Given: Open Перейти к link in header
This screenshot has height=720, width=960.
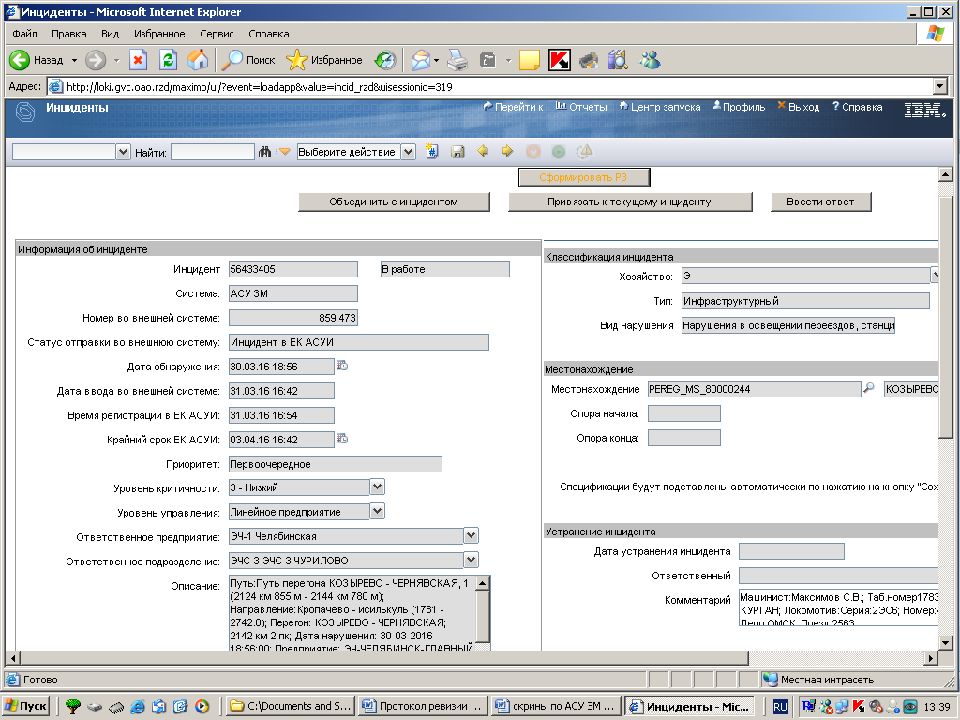Looking at the screenshot, I should click(513, 107).
